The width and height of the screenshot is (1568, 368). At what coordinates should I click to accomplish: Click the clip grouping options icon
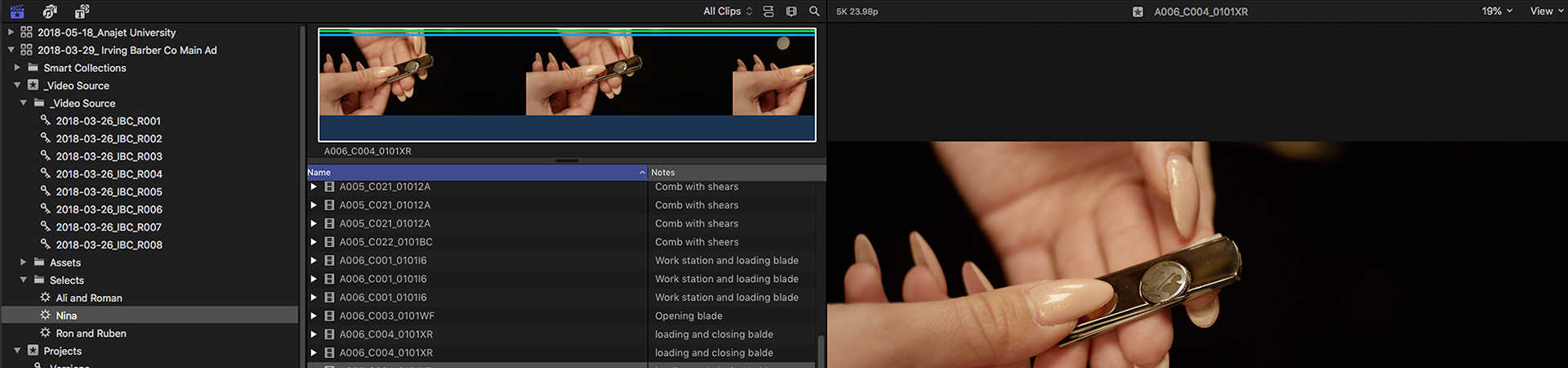pos(768,11)
